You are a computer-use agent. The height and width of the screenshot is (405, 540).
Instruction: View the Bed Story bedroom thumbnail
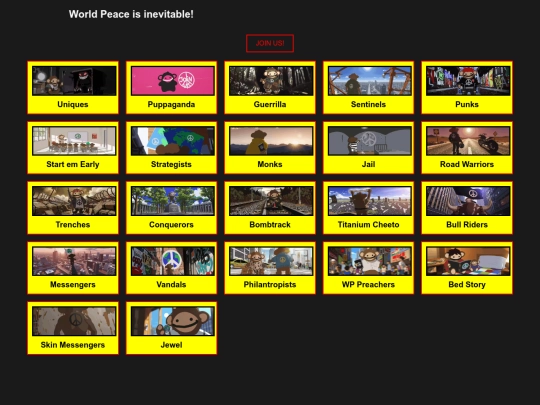(468, 261)
